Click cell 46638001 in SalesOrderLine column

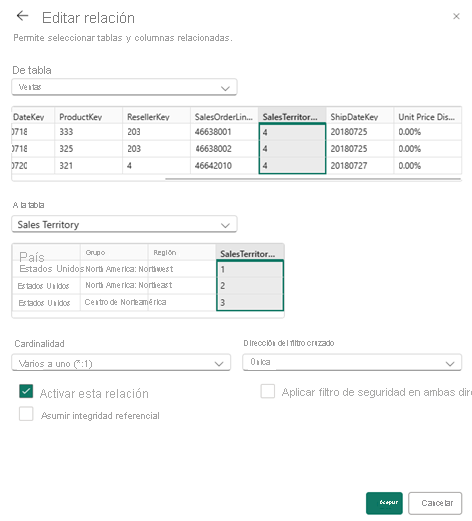224,132
